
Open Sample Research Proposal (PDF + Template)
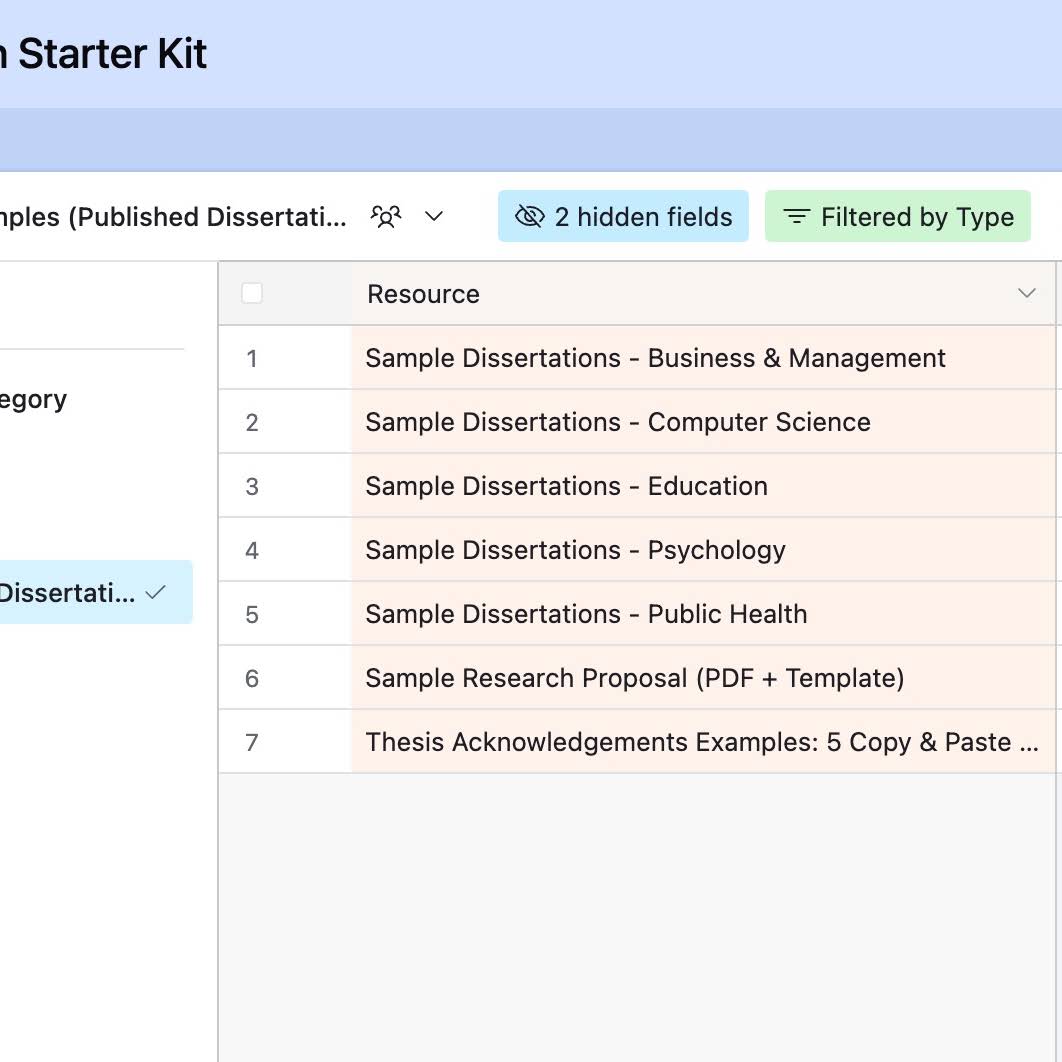click(635, 679)
